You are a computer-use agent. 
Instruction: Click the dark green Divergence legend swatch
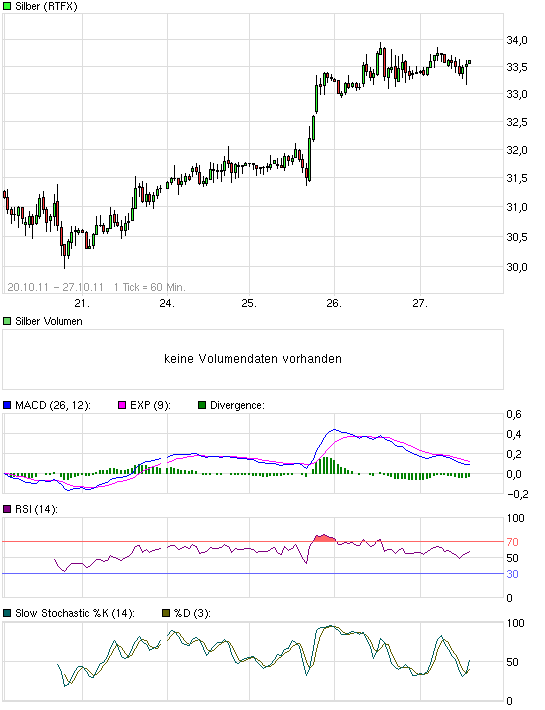click(202, 405)
